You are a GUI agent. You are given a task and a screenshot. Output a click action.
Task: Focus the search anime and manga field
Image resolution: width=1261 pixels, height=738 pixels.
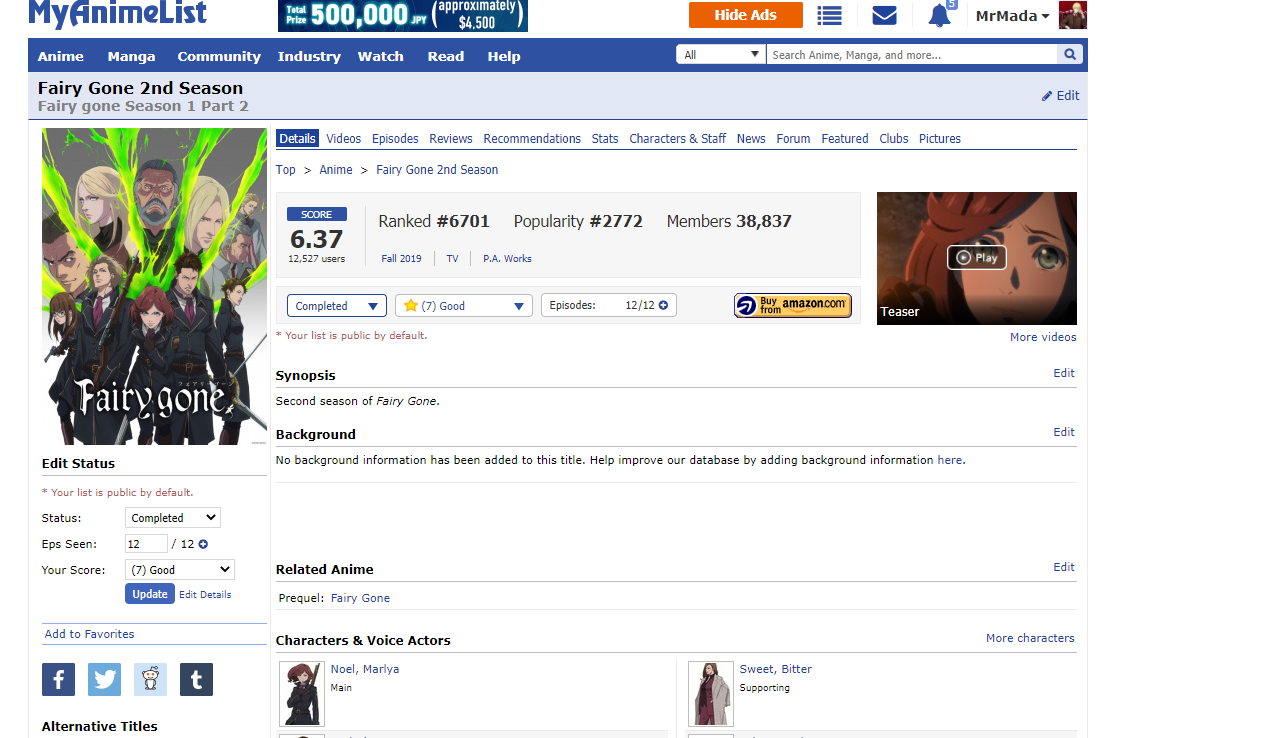click(x=912, y=55)
